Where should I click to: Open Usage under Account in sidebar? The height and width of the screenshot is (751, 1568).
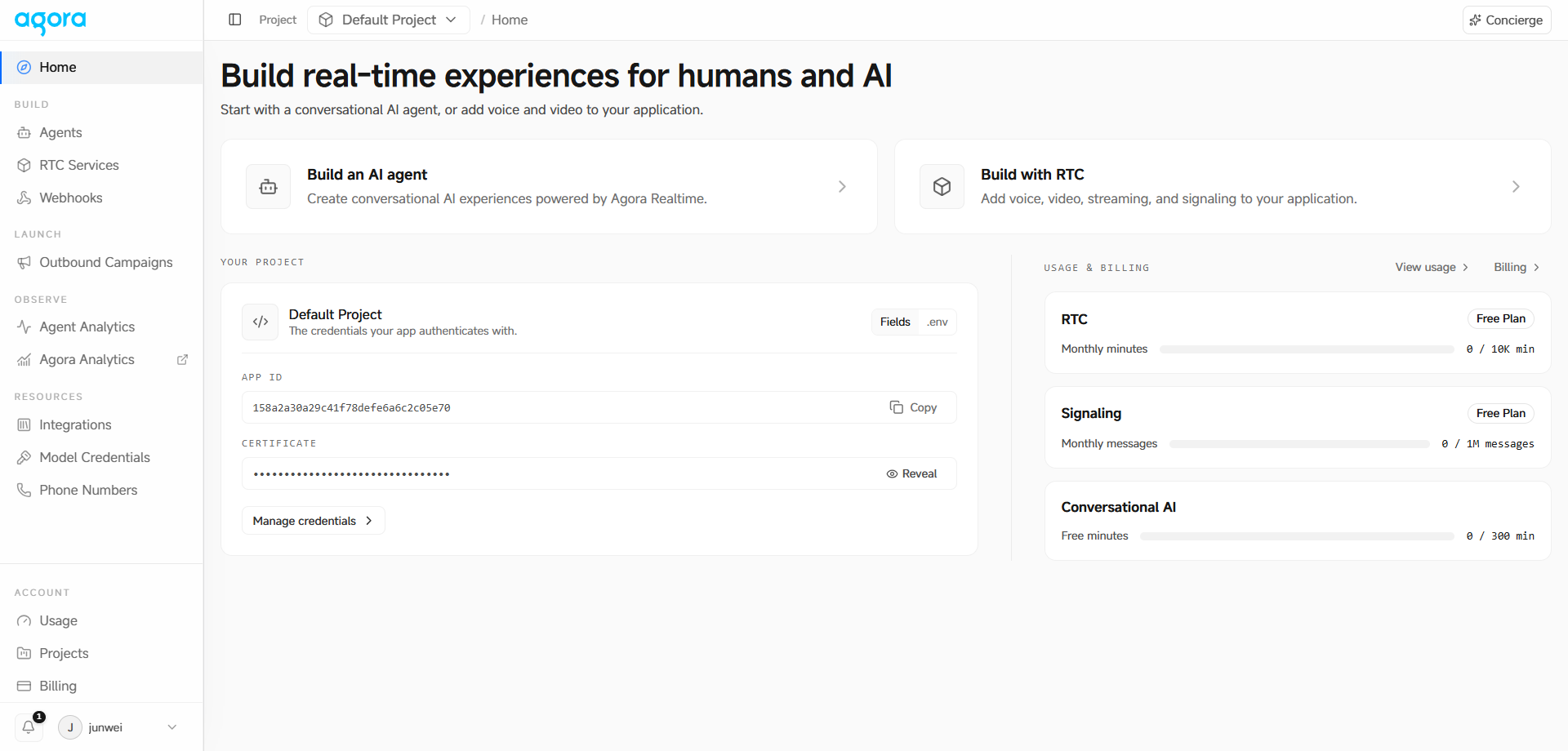point(101,621)
